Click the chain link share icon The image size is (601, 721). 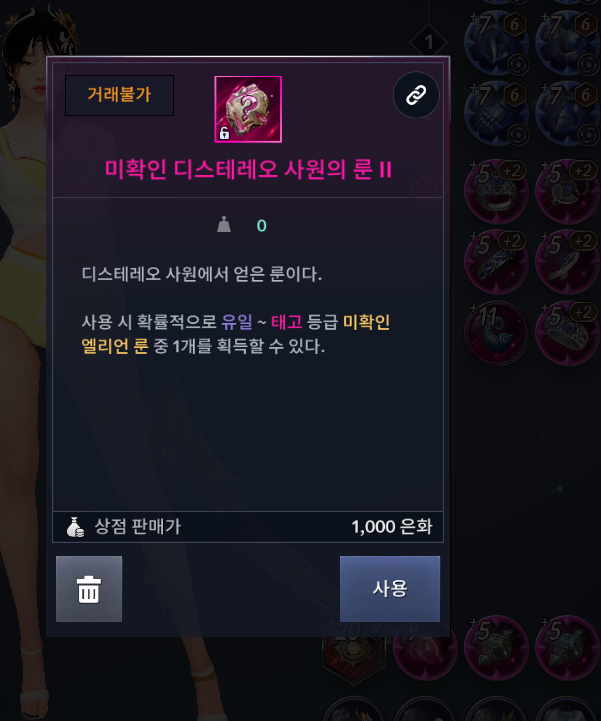416,95
